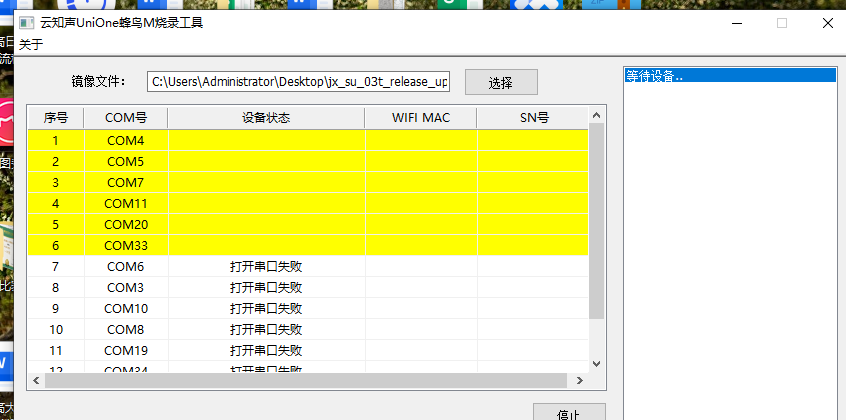846x420 pixels.
Task: Click the 设备状态 column header
Action: tap(267, 118)
